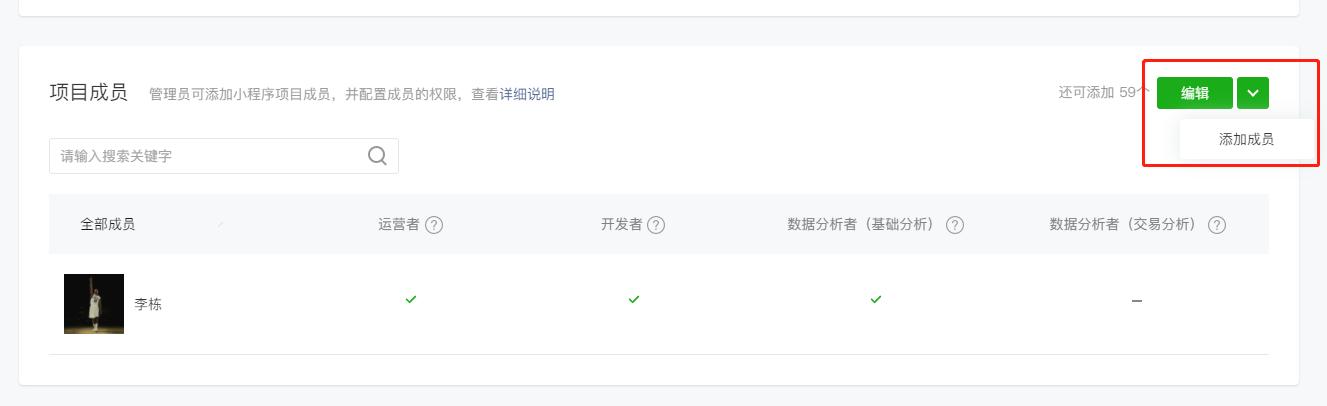
Task: Open help tooltip beside 运营者
Action: 434,225
